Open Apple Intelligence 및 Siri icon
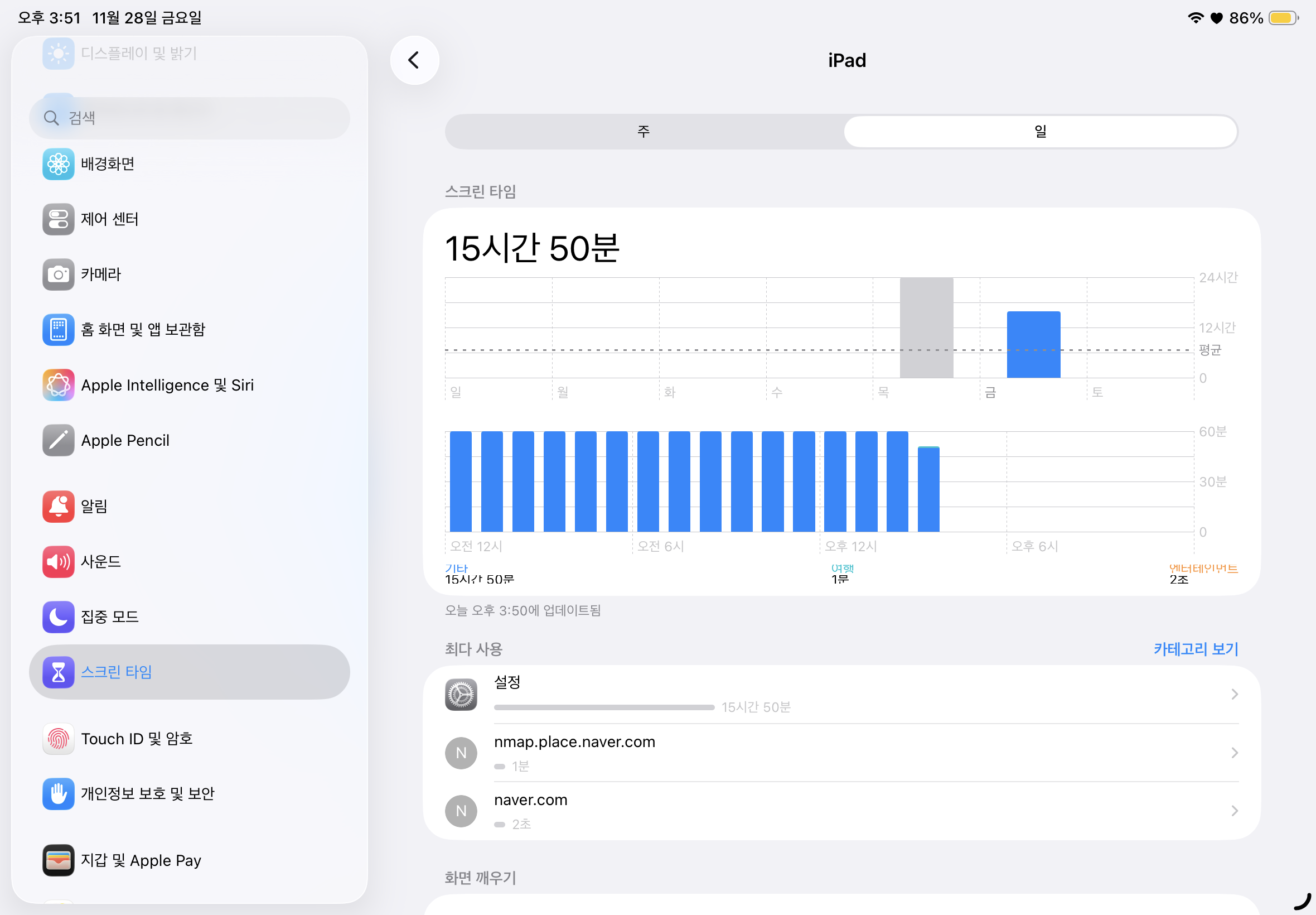Screen dimensions: 1316x915 (x=58, y=384)
